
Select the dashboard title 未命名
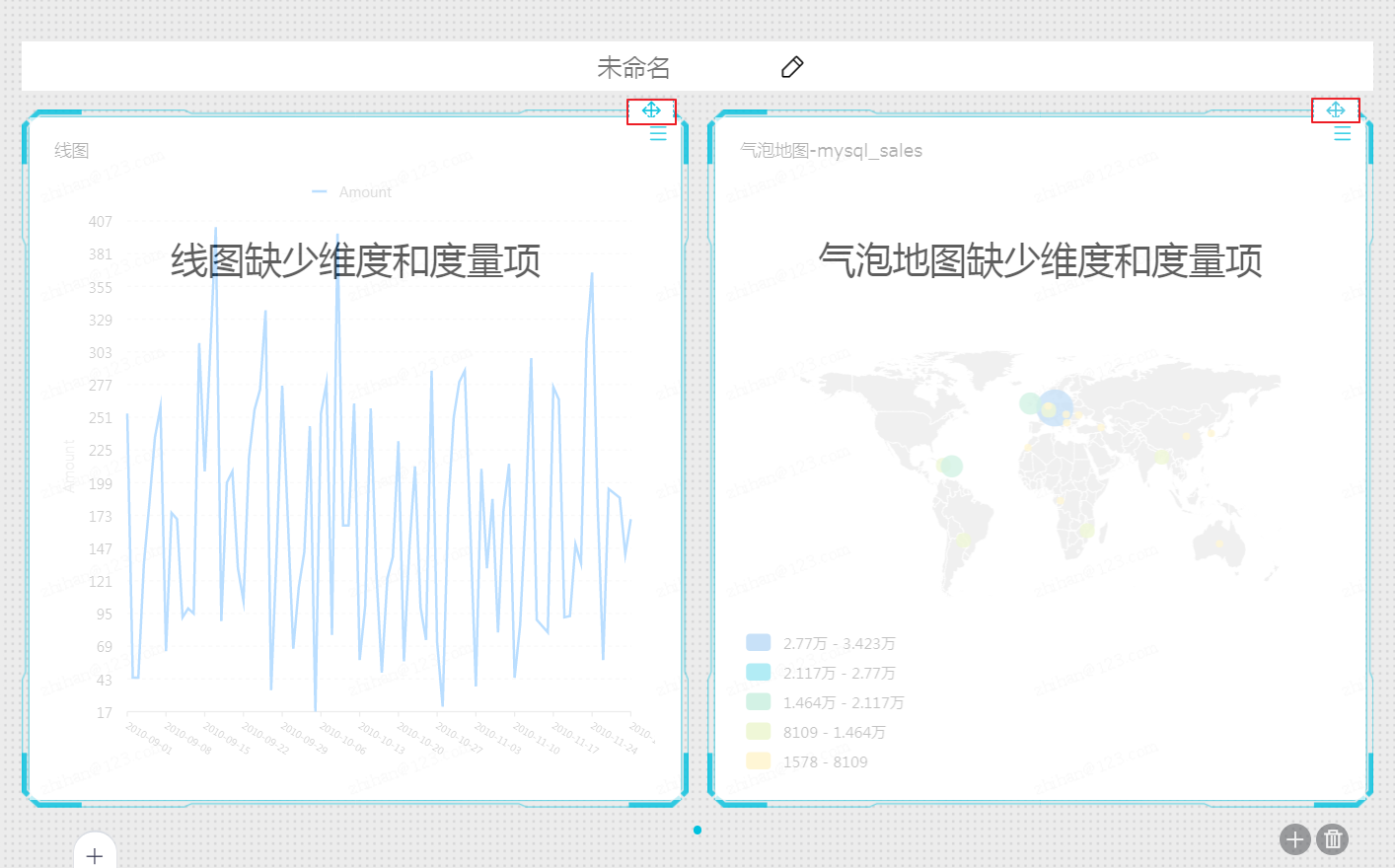(633, 67)
